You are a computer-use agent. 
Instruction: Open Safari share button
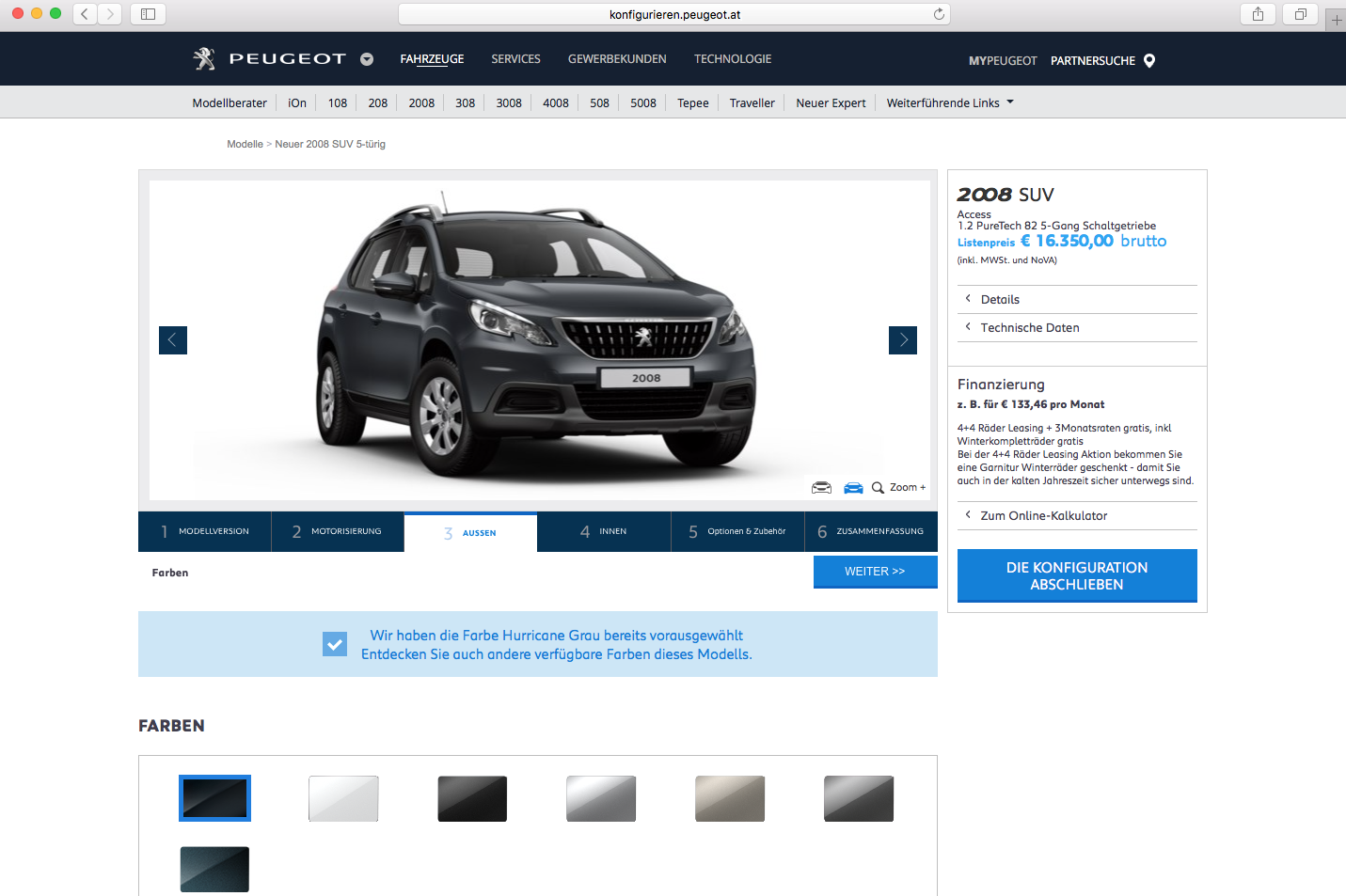click(1258, 14)
